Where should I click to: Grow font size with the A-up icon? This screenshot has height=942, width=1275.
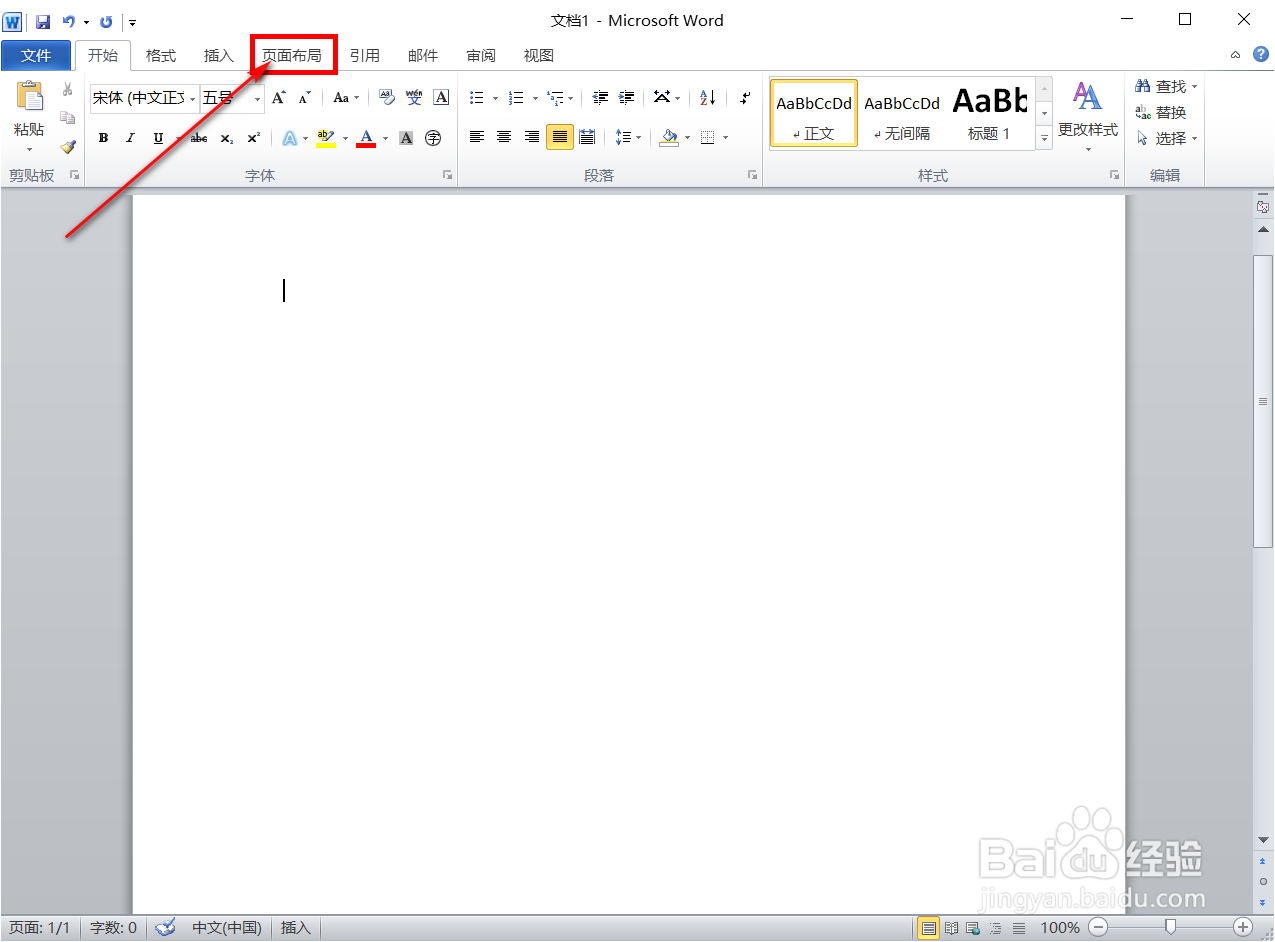pyautogui.click(x=279, y=98)
